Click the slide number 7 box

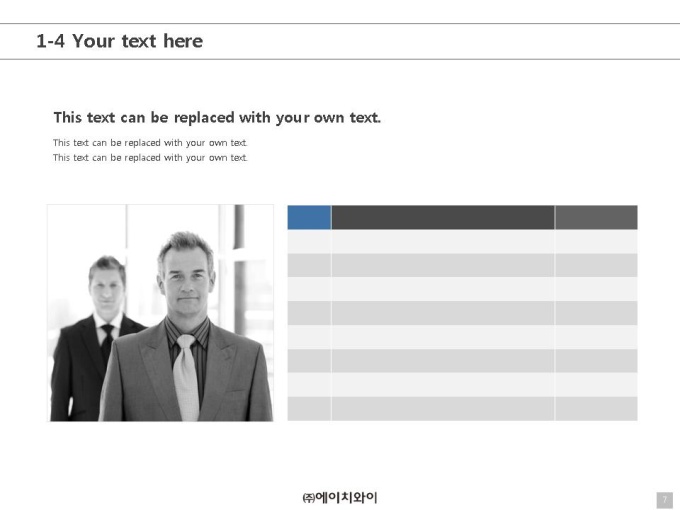pyautogui.click(x=664, y=500)
